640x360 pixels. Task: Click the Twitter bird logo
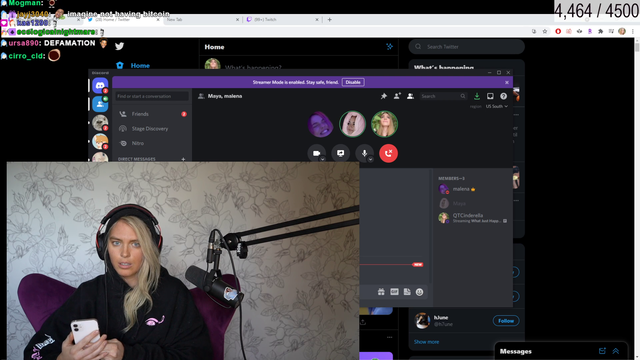coord(119,46)
